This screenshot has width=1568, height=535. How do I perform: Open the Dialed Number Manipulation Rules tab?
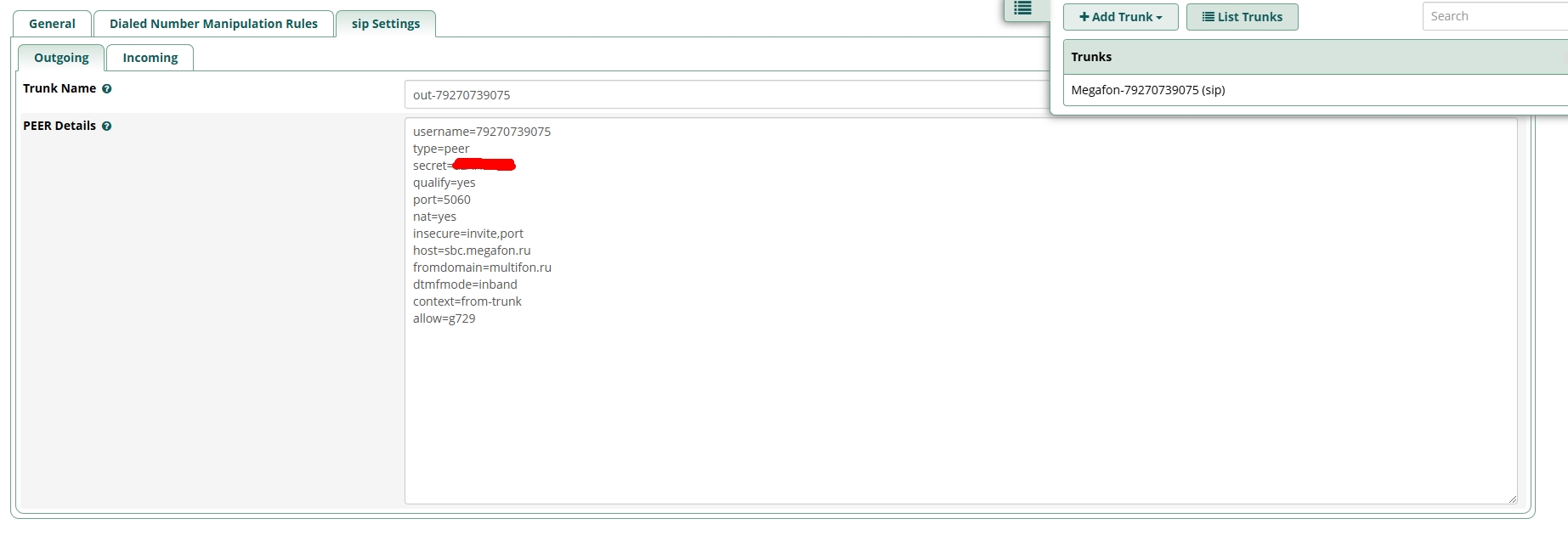point(213,24)
